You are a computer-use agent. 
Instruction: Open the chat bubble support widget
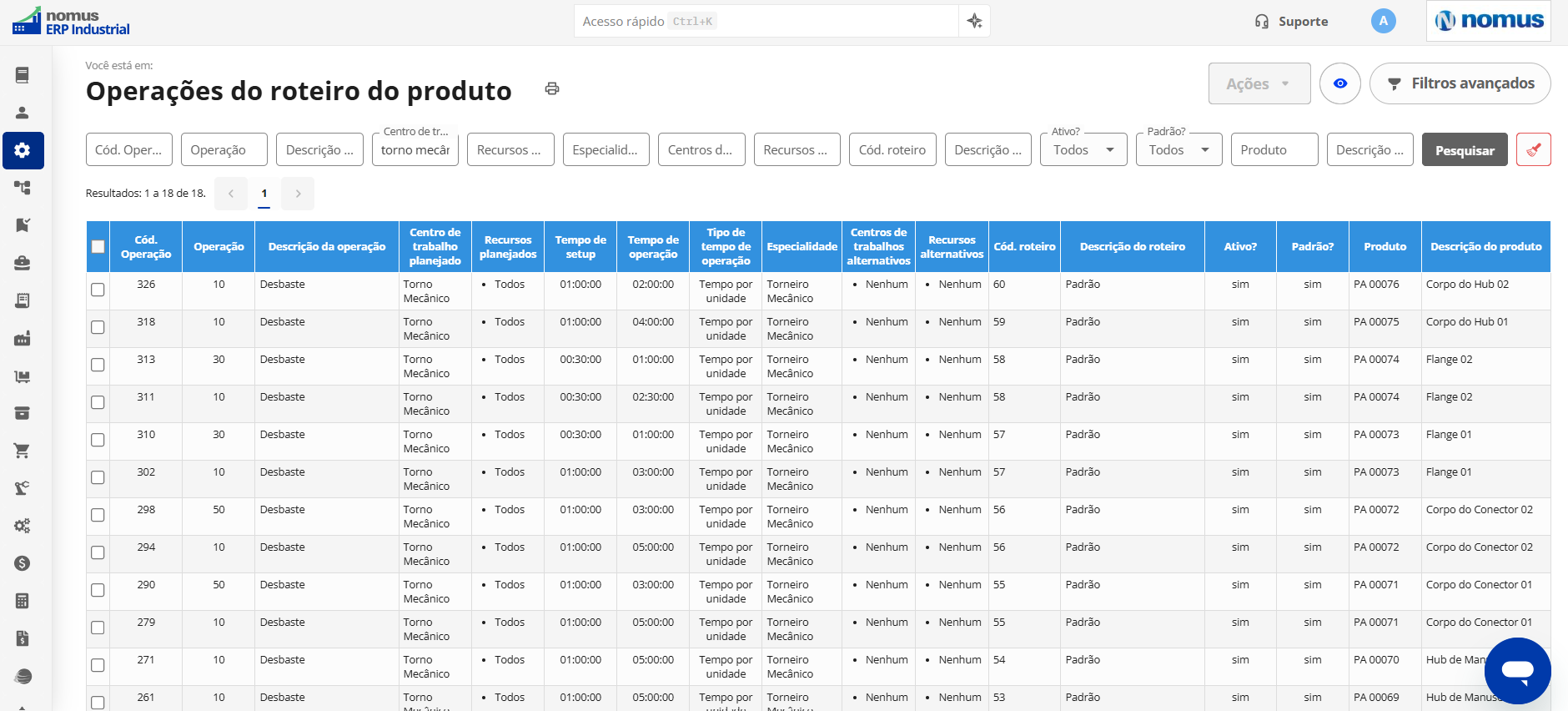click(1517, 670)
